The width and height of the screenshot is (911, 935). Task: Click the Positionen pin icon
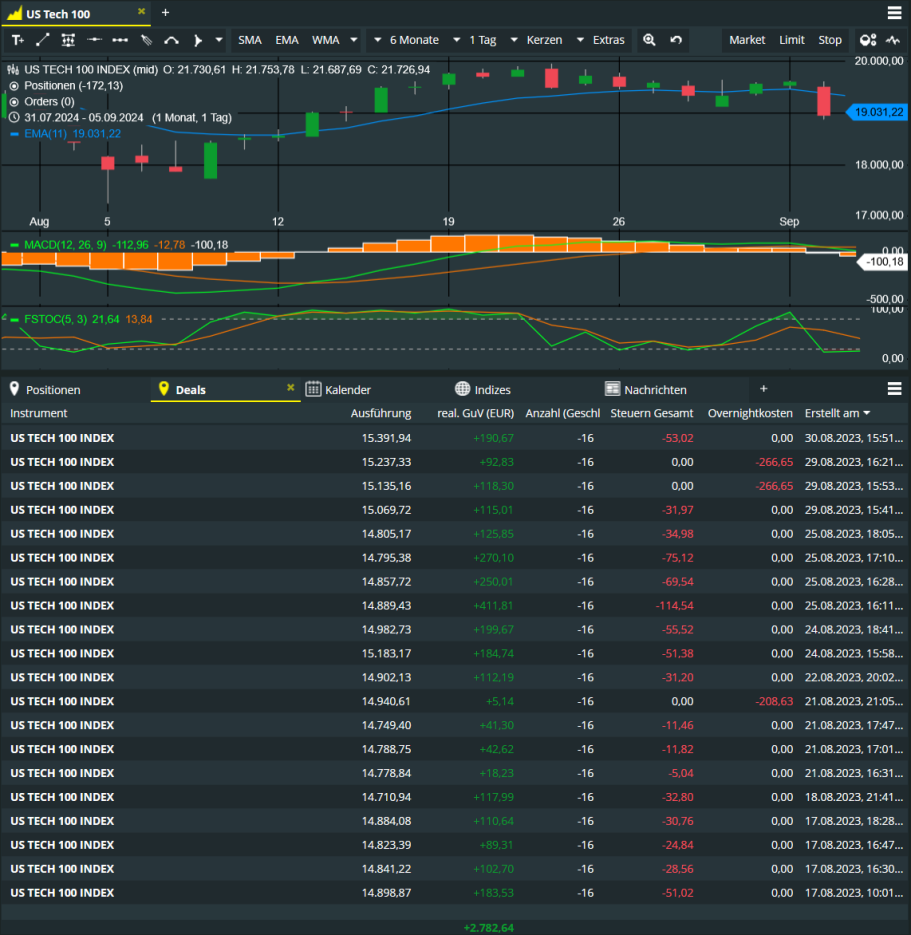tap(14, 389)
